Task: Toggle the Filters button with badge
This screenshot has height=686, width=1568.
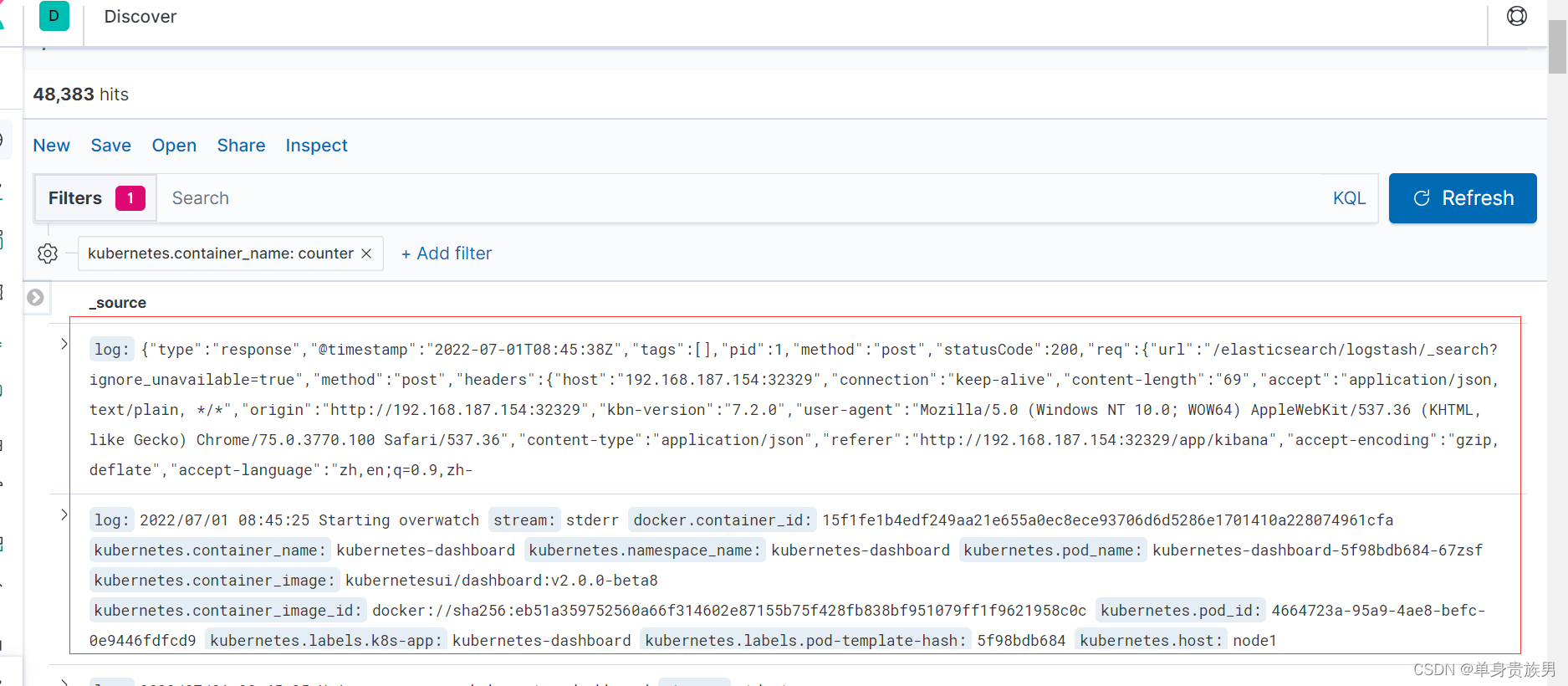Action: pos(95,198)
